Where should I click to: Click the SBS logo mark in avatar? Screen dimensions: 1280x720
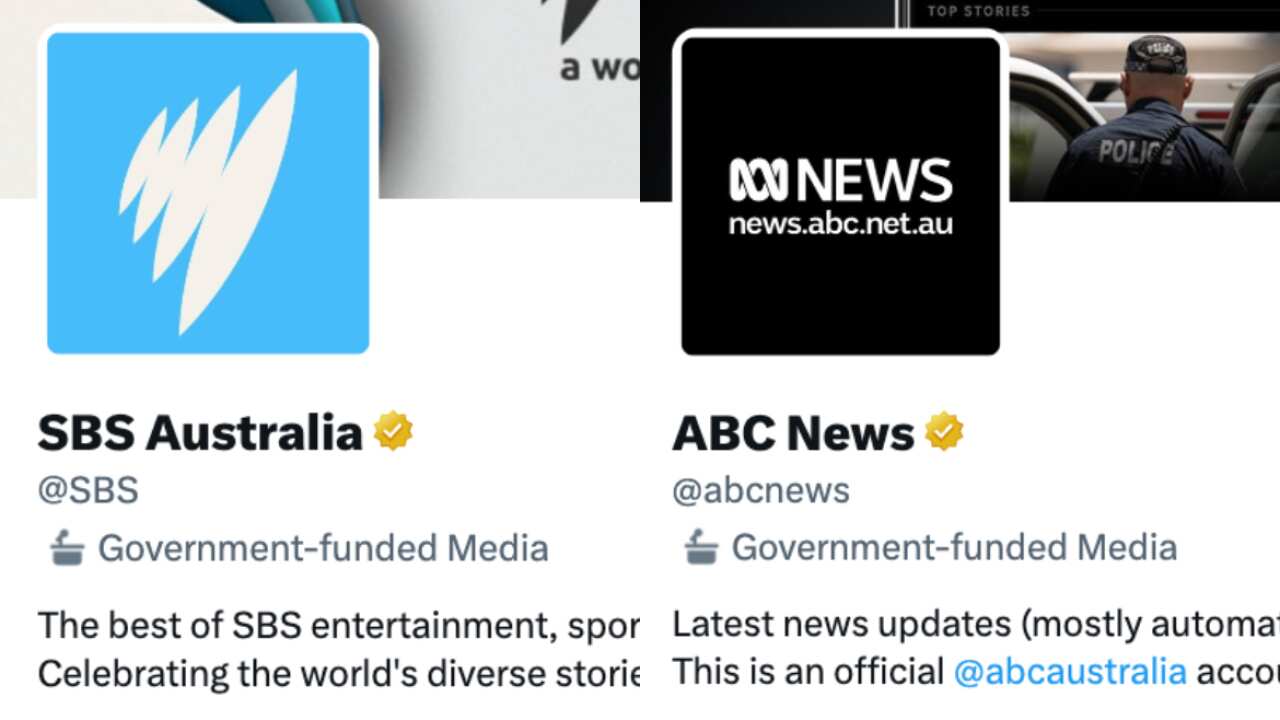208,201
